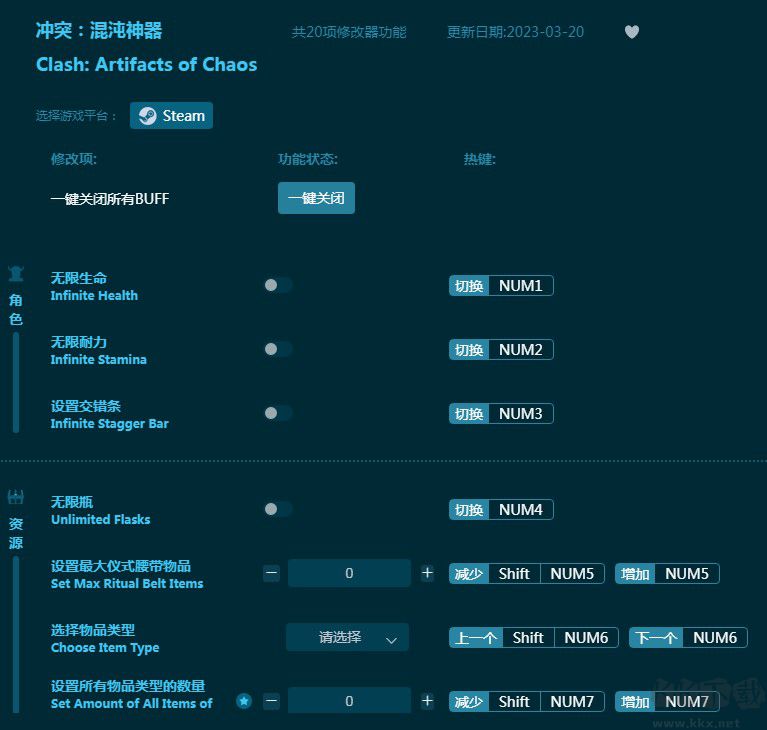Viewport: 767px width, 730px height.
Task: Click the heart favorite icon
Action: click(x=631, y=32)
